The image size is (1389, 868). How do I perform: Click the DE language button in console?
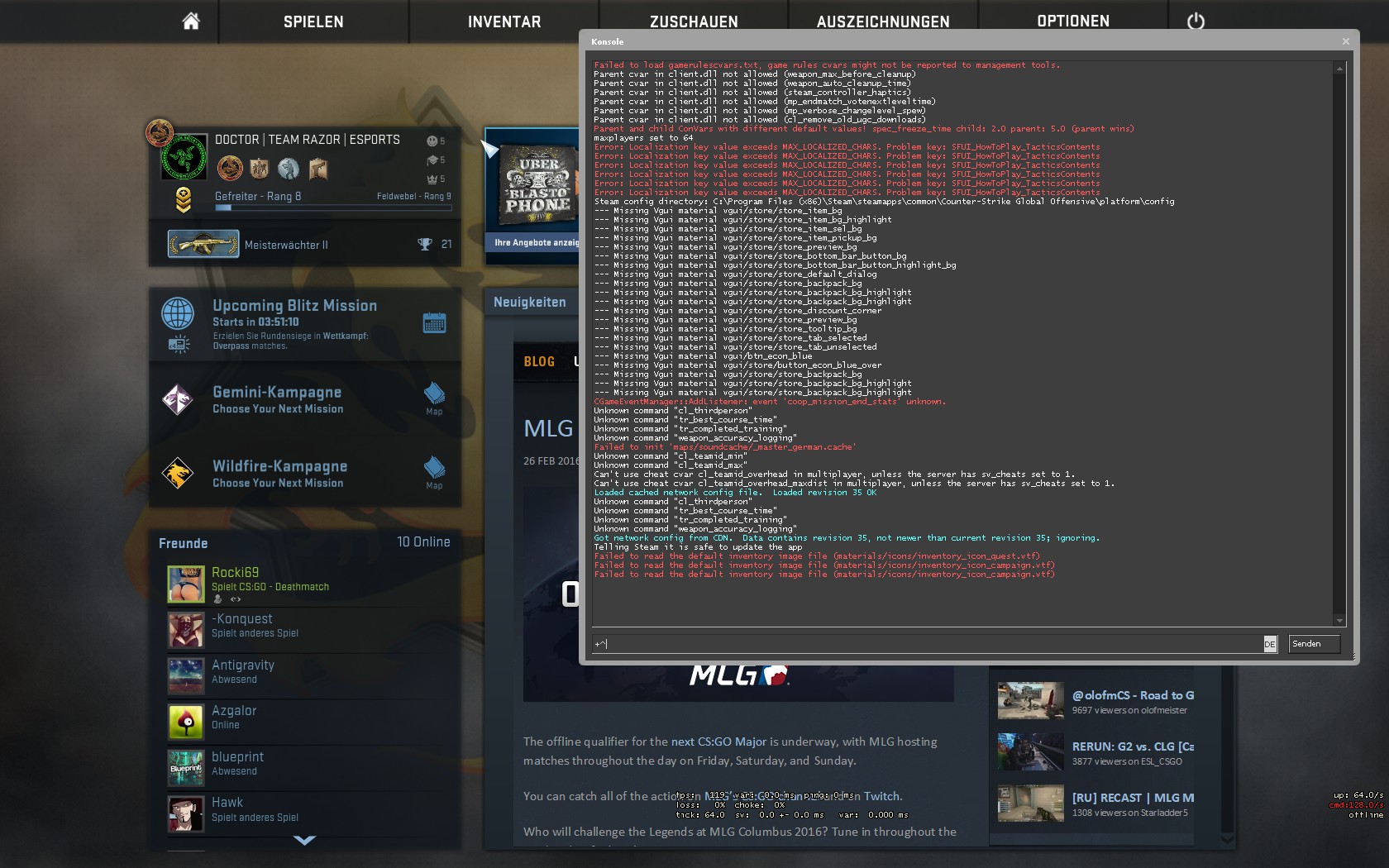1270,644
